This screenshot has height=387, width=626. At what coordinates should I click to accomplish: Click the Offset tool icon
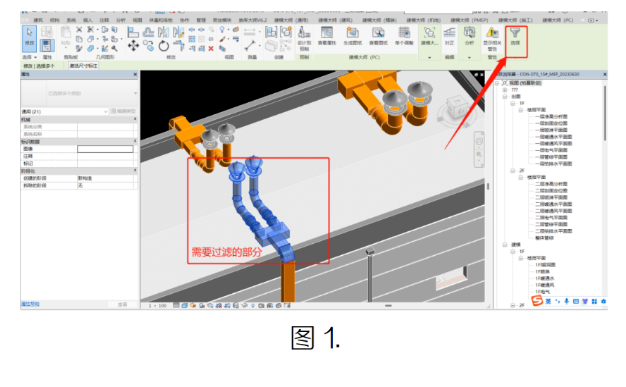pyautogui.click(x=148, y=32)
